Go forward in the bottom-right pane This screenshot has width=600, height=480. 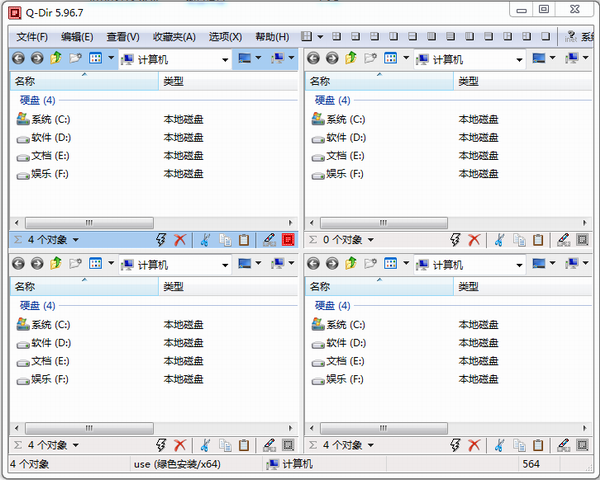point(332,264)
